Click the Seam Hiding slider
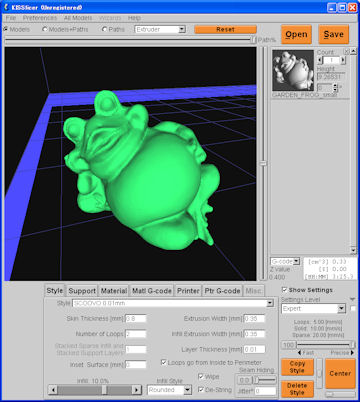Image resolution: width=360 pixels, height=402 pixels. (265, 380)
